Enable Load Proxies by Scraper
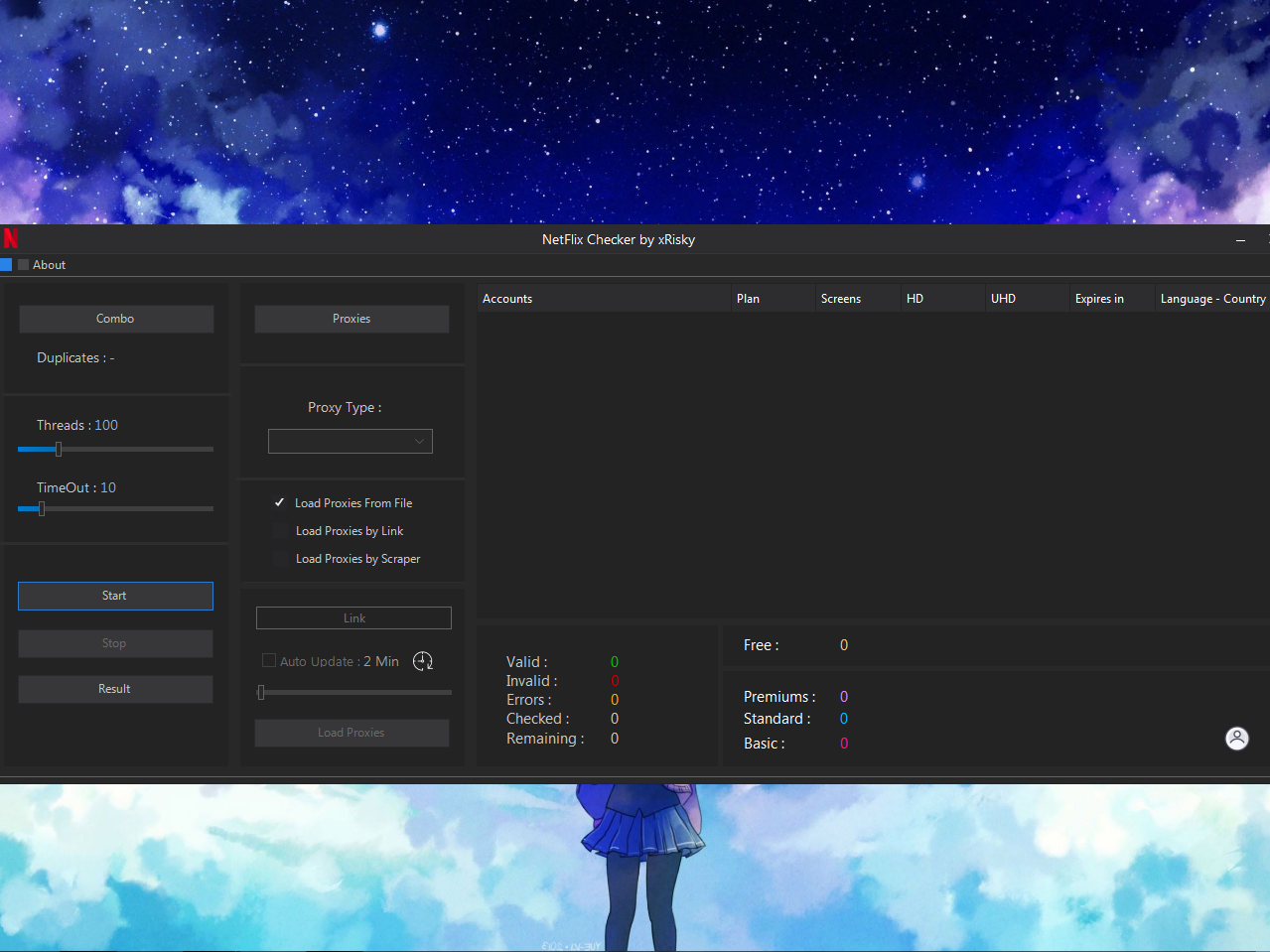 (280, 559)
